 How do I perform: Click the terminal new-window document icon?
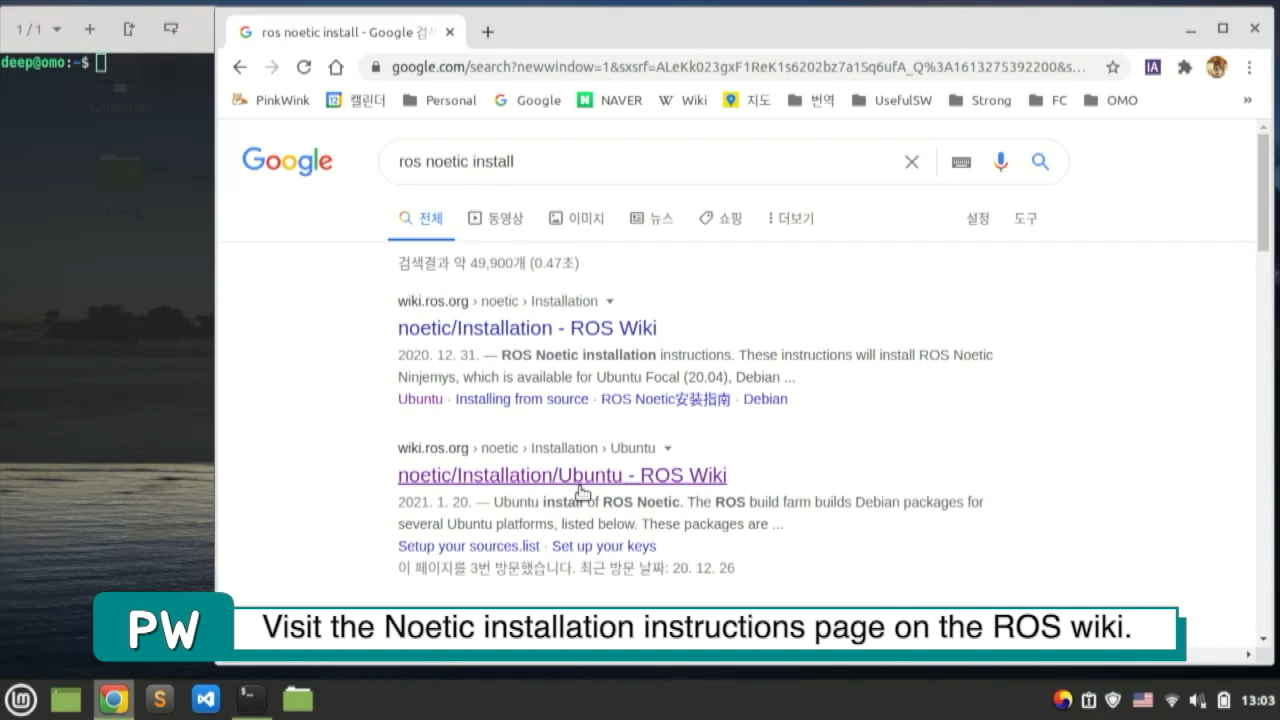point(129,29)
